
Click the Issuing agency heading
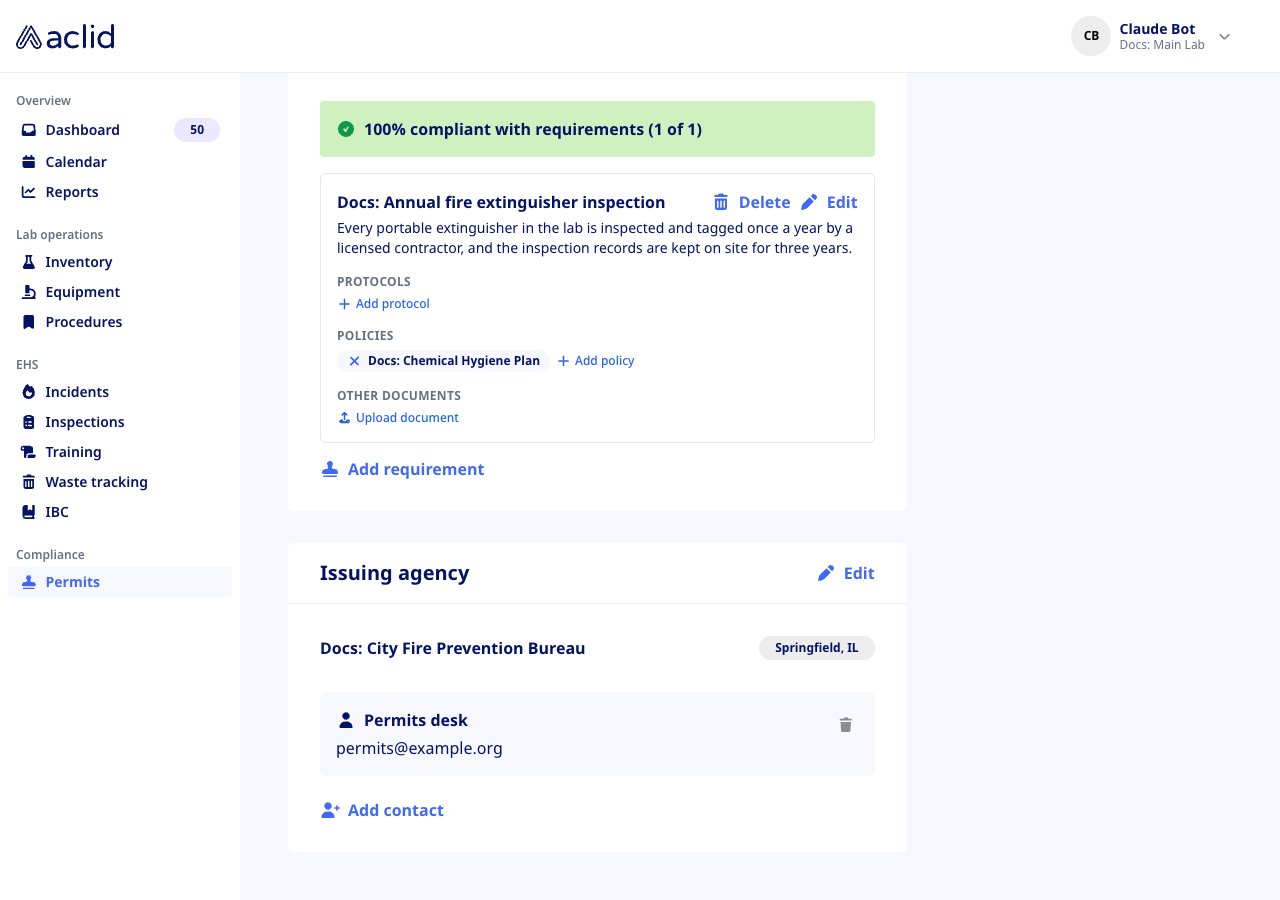(395, 573)
